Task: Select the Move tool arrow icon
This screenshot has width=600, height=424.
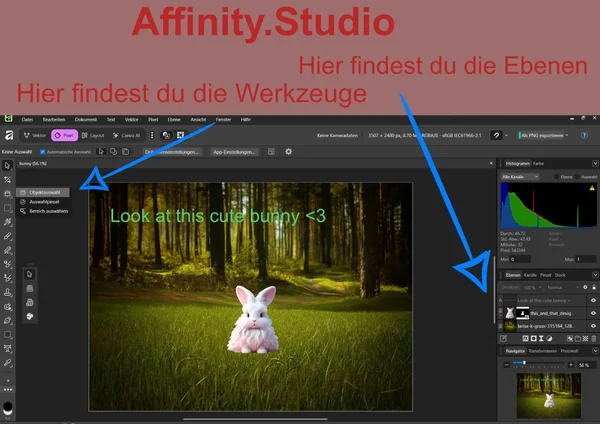Action: (7, 165)
